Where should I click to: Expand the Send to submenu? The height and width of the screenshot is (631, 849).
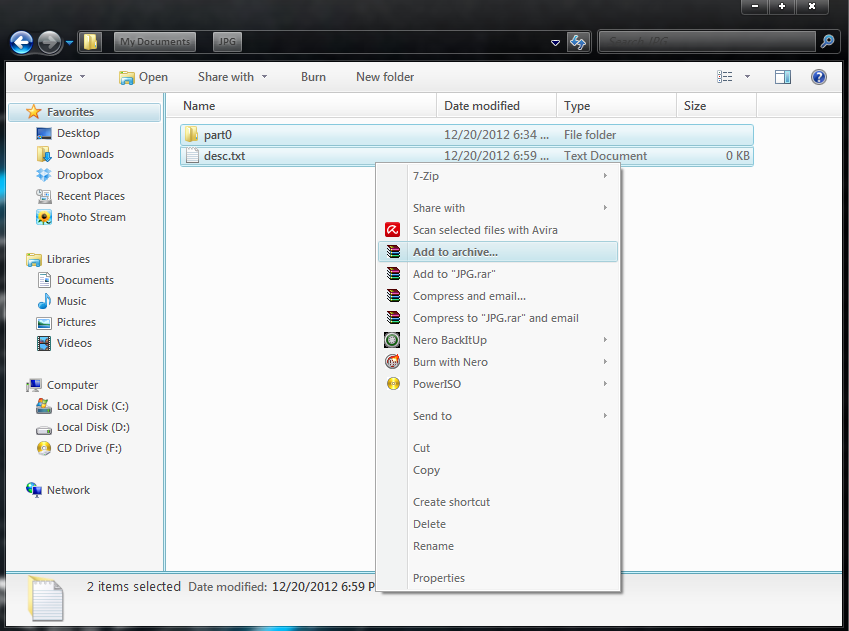(510, 416)
